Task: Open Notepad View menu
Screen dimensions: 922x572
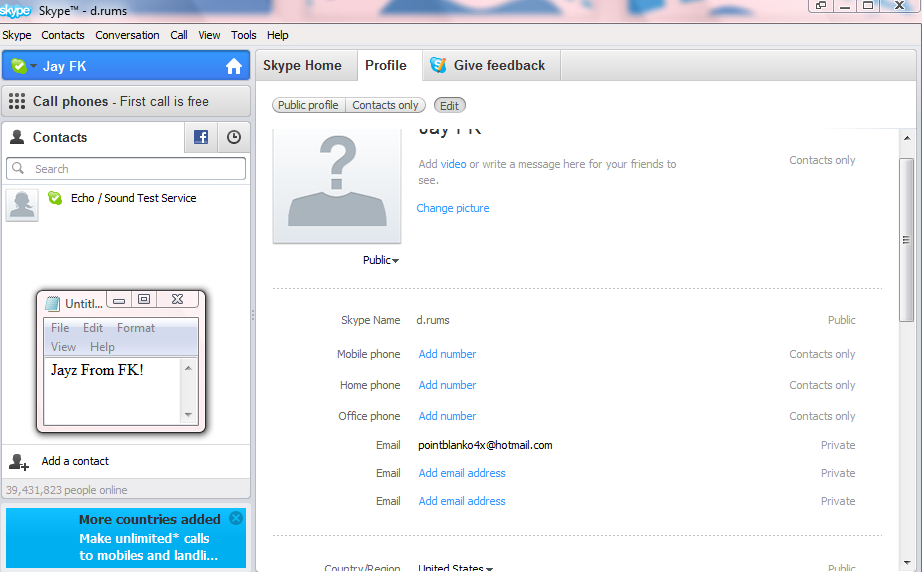Action: (63, 347)
